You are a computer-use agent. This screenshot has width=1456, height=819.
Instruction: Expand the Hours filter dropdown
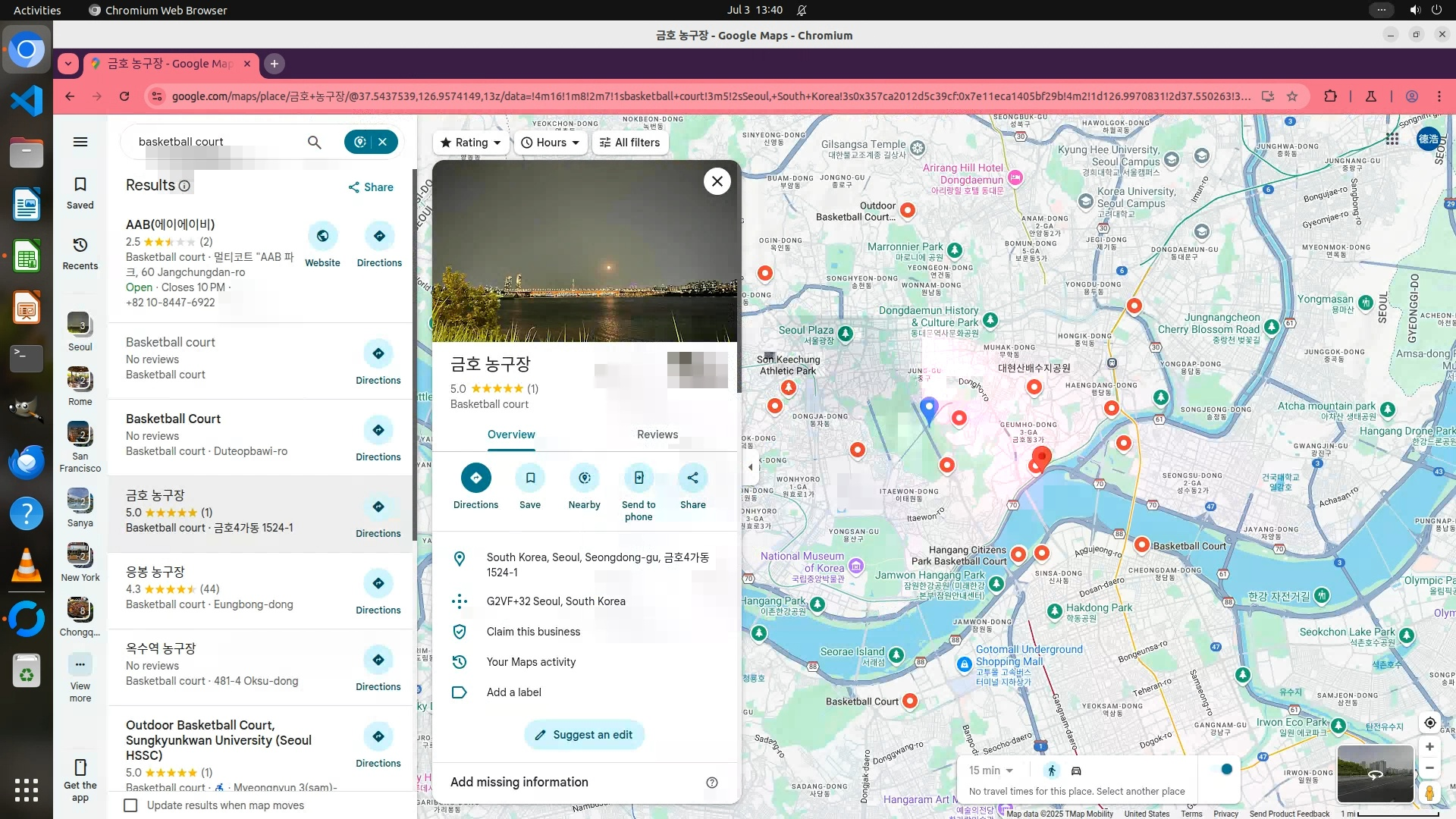551,143
